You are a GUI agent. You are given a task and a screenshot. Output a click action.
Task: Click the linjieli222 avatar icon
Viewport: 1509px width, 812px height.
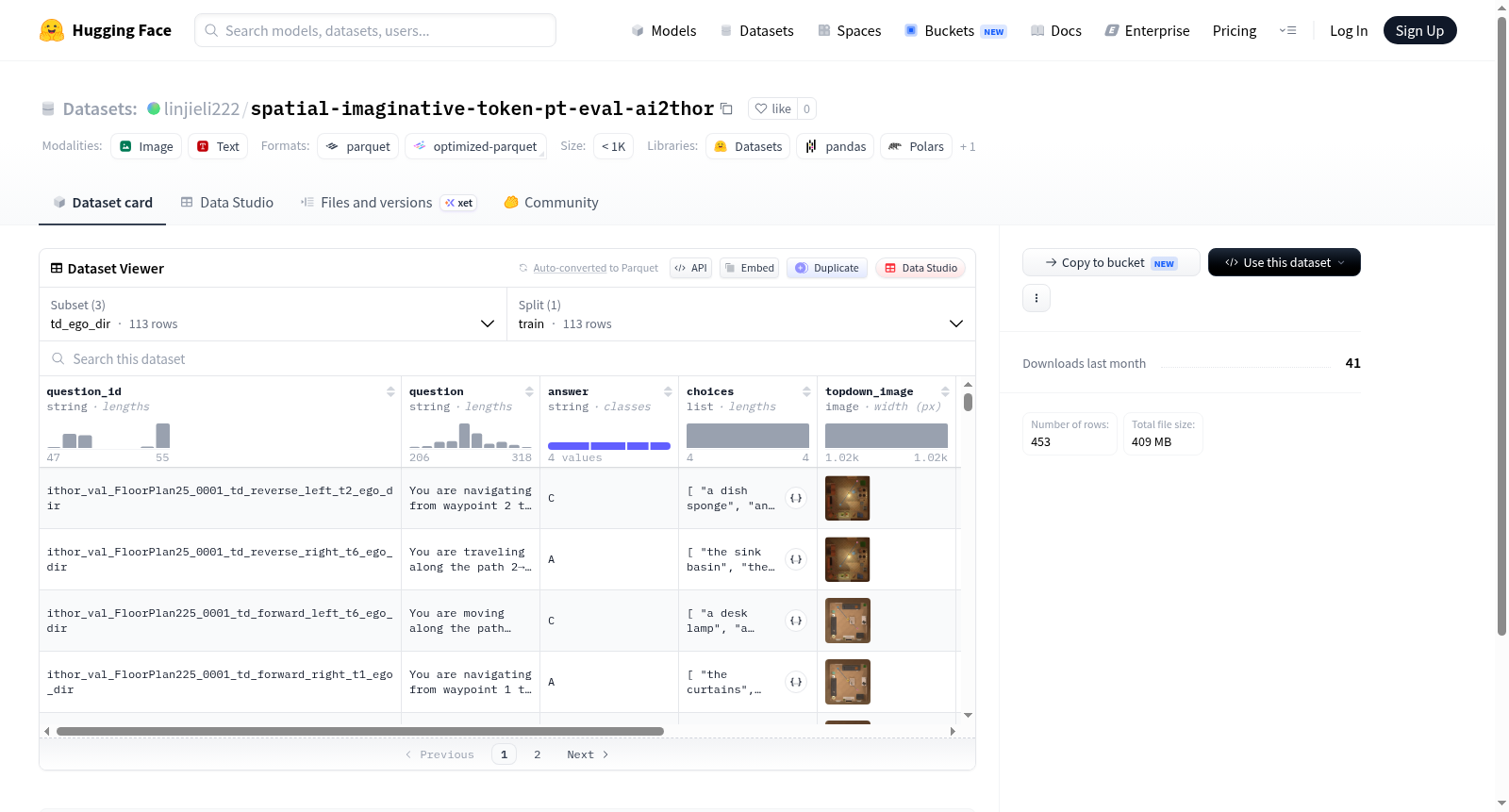(x=154, y=108)
